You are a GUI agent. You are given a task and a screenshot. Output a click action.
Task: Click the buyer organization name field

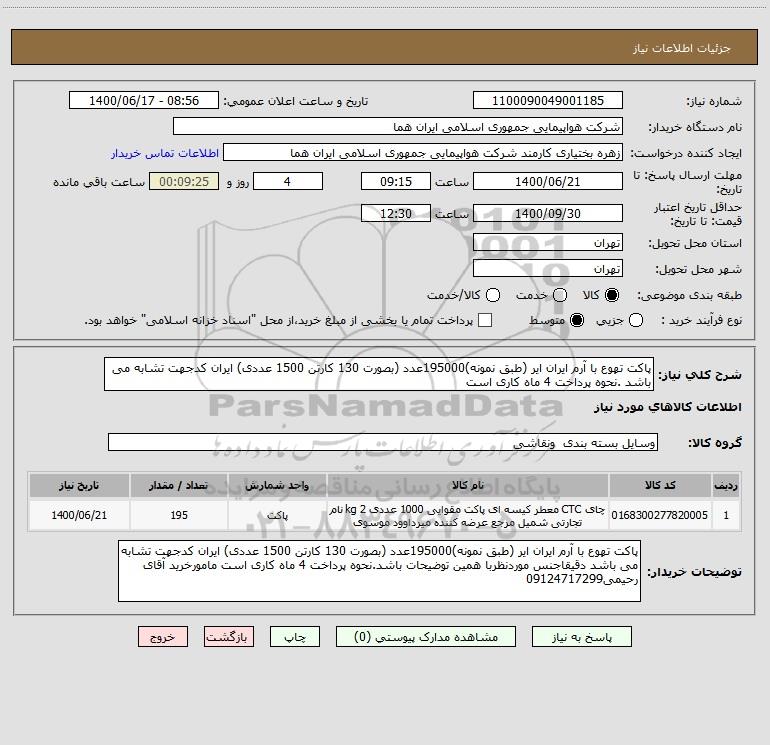398,127
